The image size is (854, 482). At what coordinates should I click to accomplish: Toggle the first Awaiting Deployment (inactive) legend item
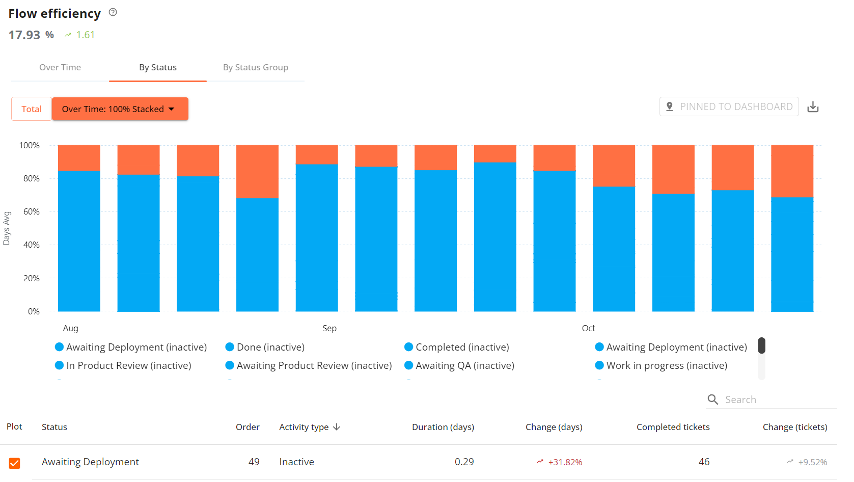point(131,347)
